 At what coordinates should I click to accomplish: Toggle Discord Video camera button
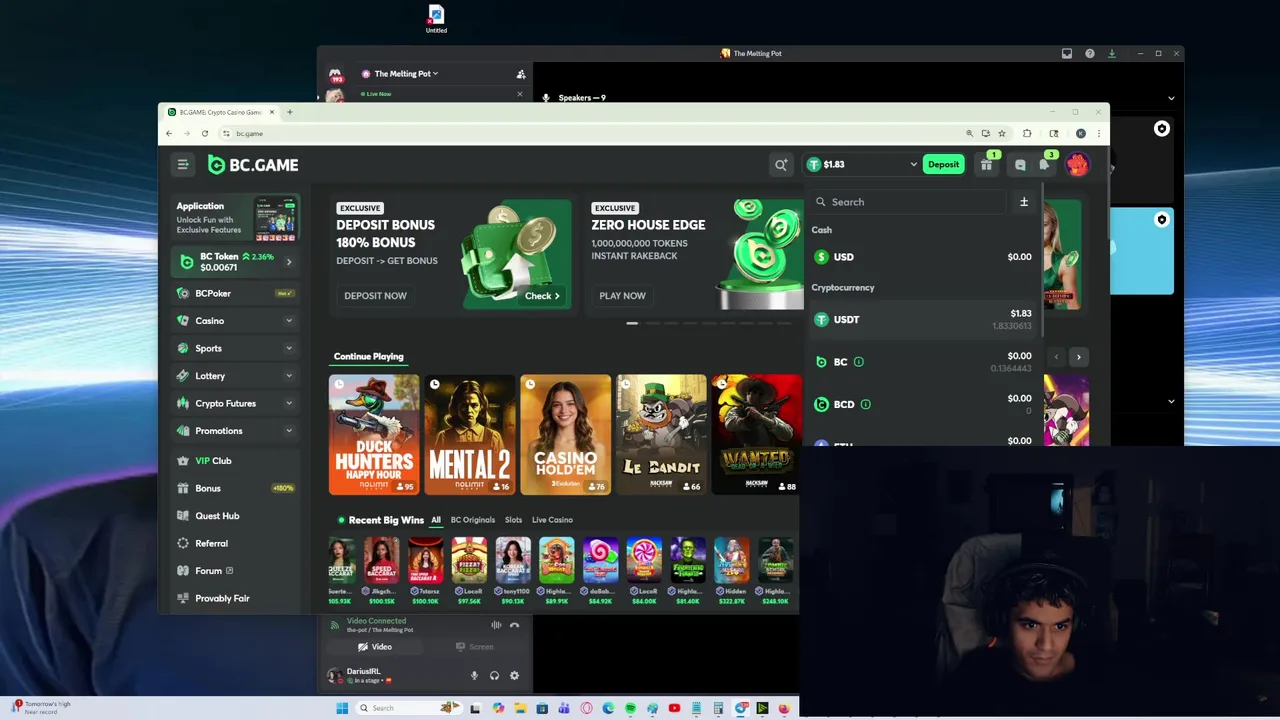coord(375,647)
